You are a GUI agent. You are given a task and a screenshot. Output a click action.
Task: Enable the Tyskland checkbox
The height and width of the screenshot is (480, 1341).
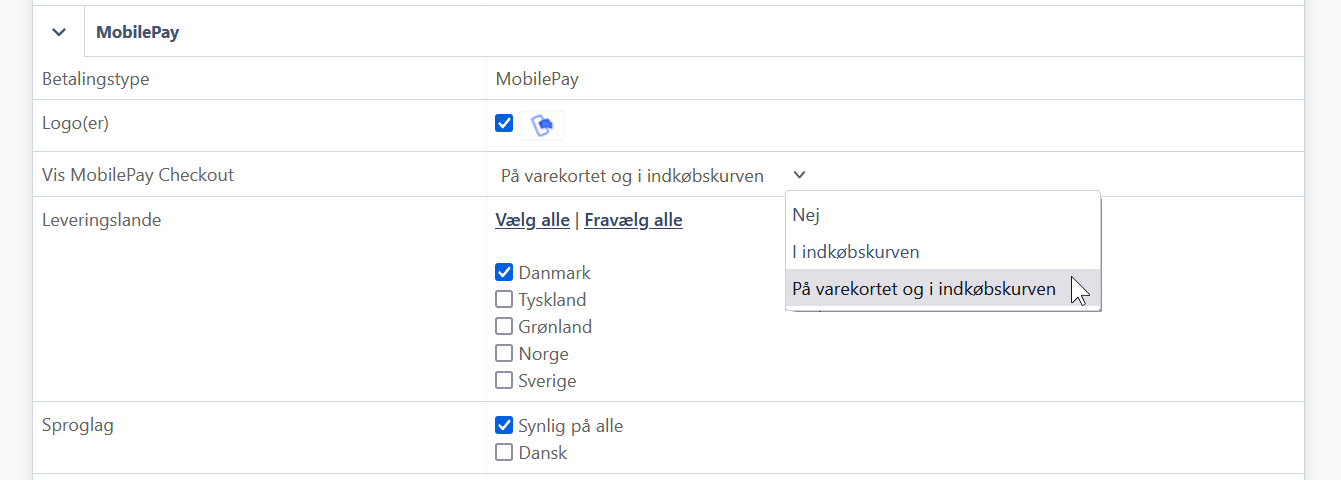504,299
